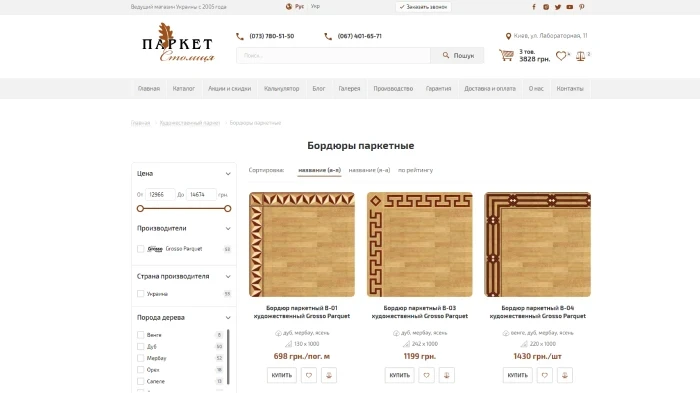Image resolution: width=700 pixels, height=393 pixels.
Task: Click the minimum price От field
Action: 160,195
